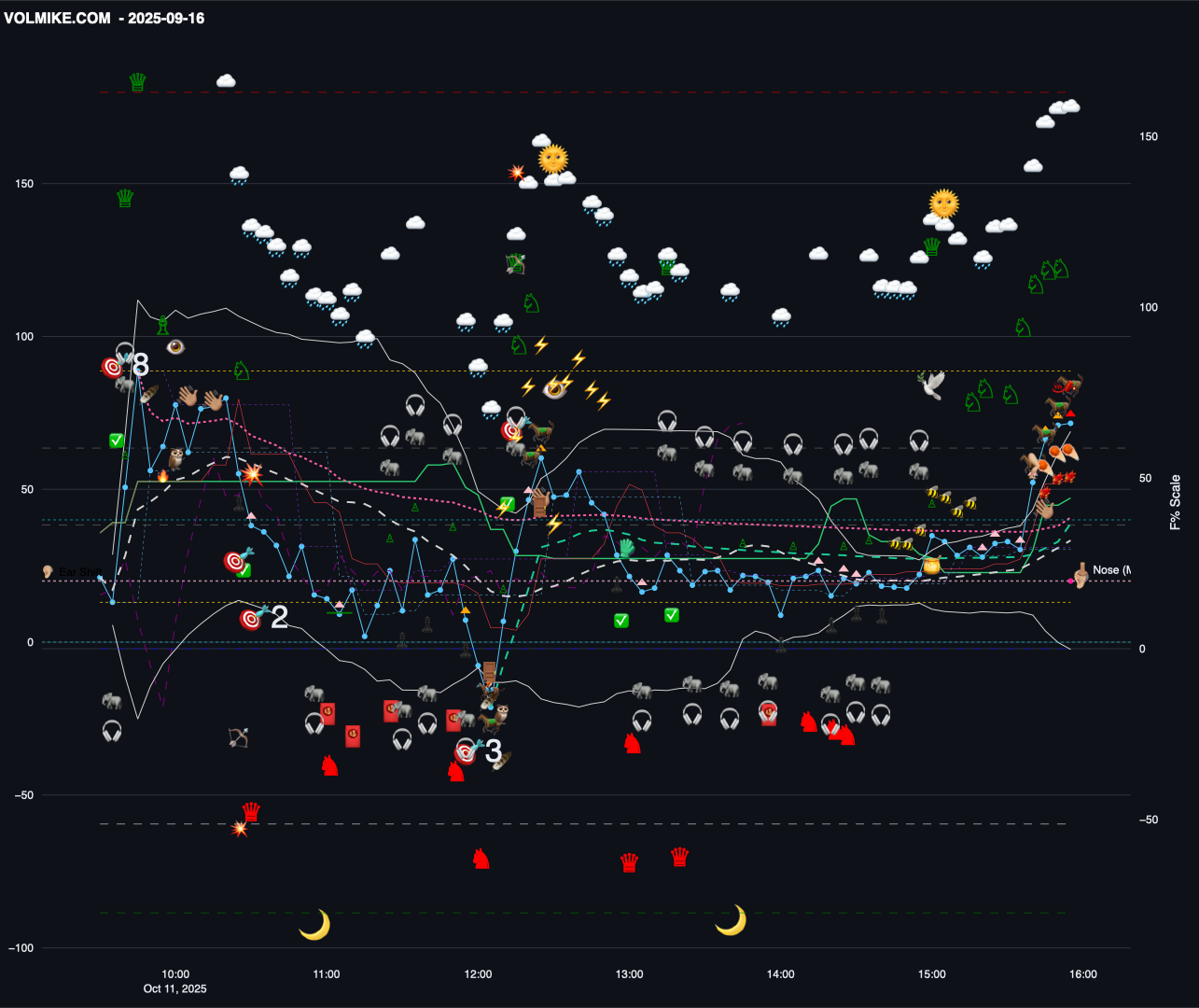Select the pointing finger emoji beside Nose label
This screenshot has height=1008, width=1199.
click(x=1080, y=575)
